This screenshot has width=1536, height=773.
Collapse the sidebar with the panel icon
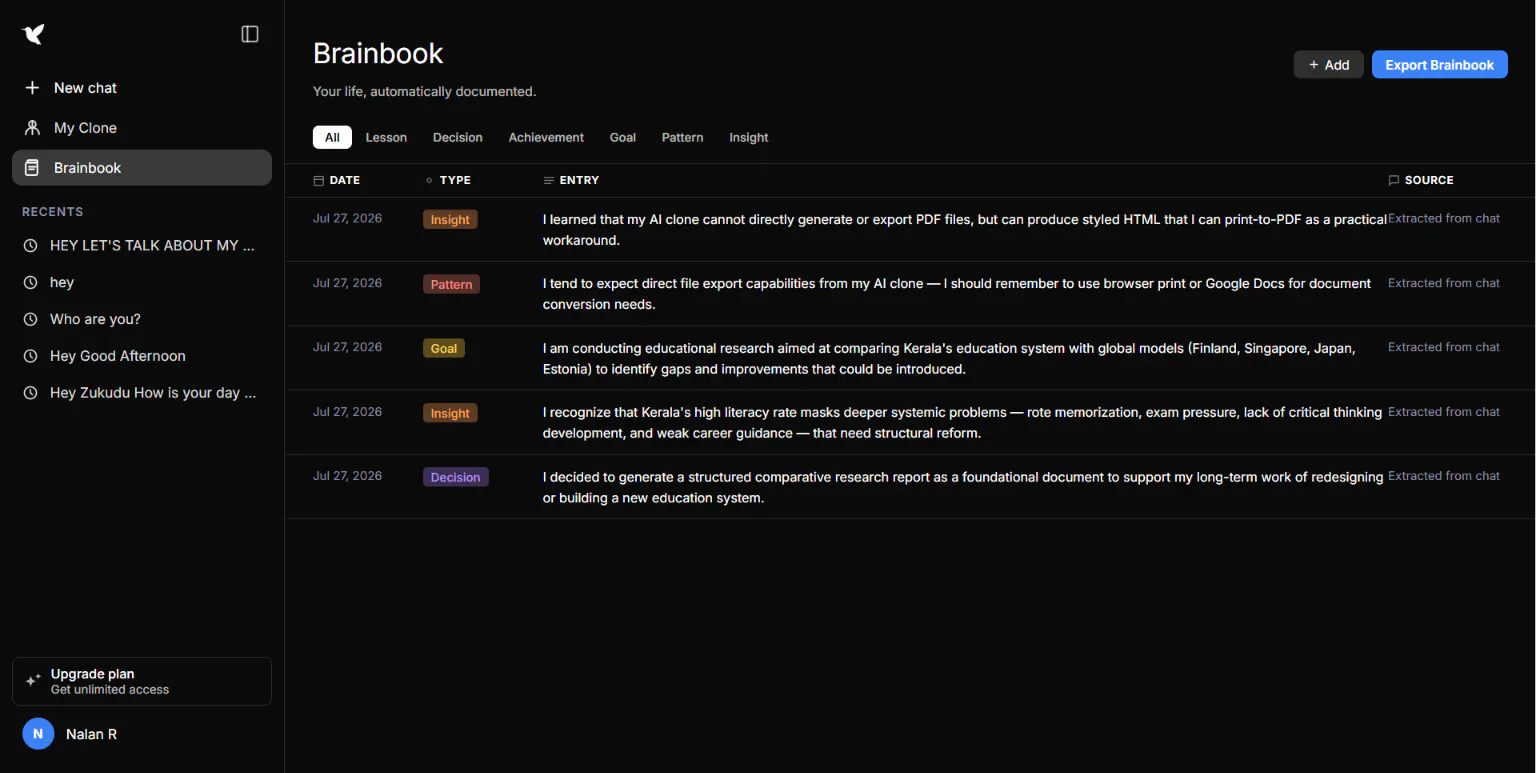pos(250,34)
